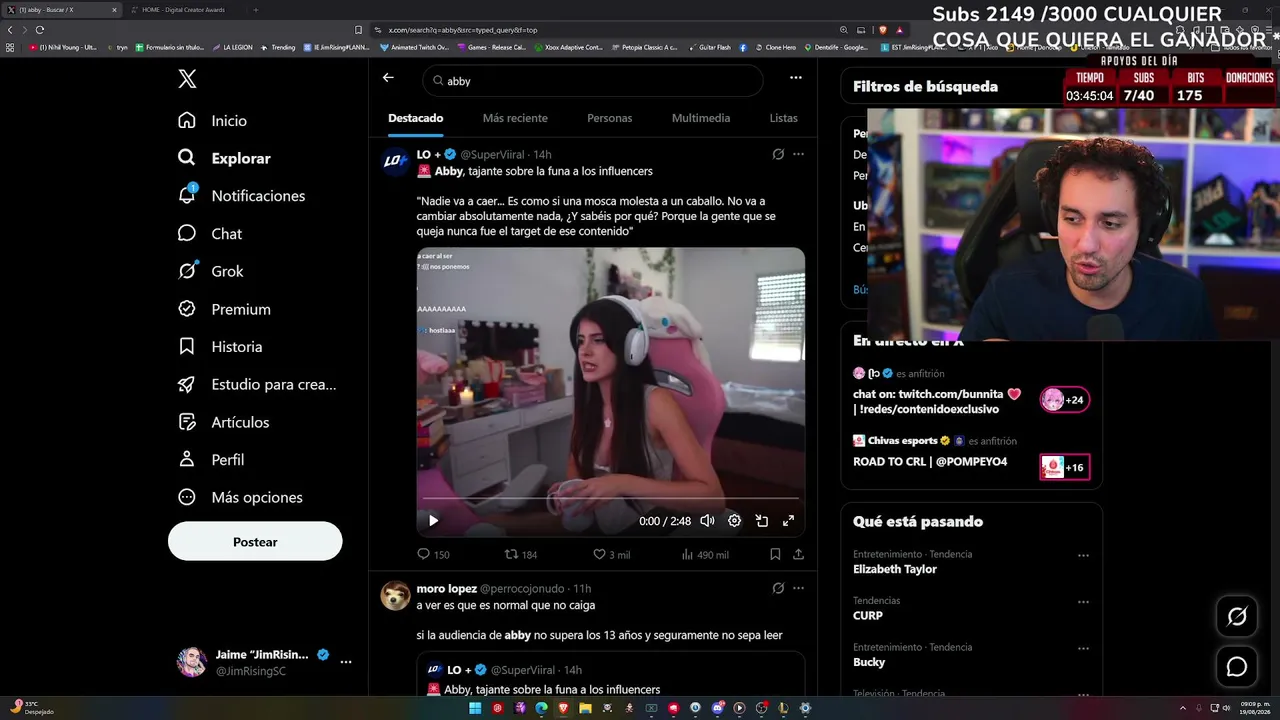
Task: Switch to the Destacado tab
Action: [416, 118]
